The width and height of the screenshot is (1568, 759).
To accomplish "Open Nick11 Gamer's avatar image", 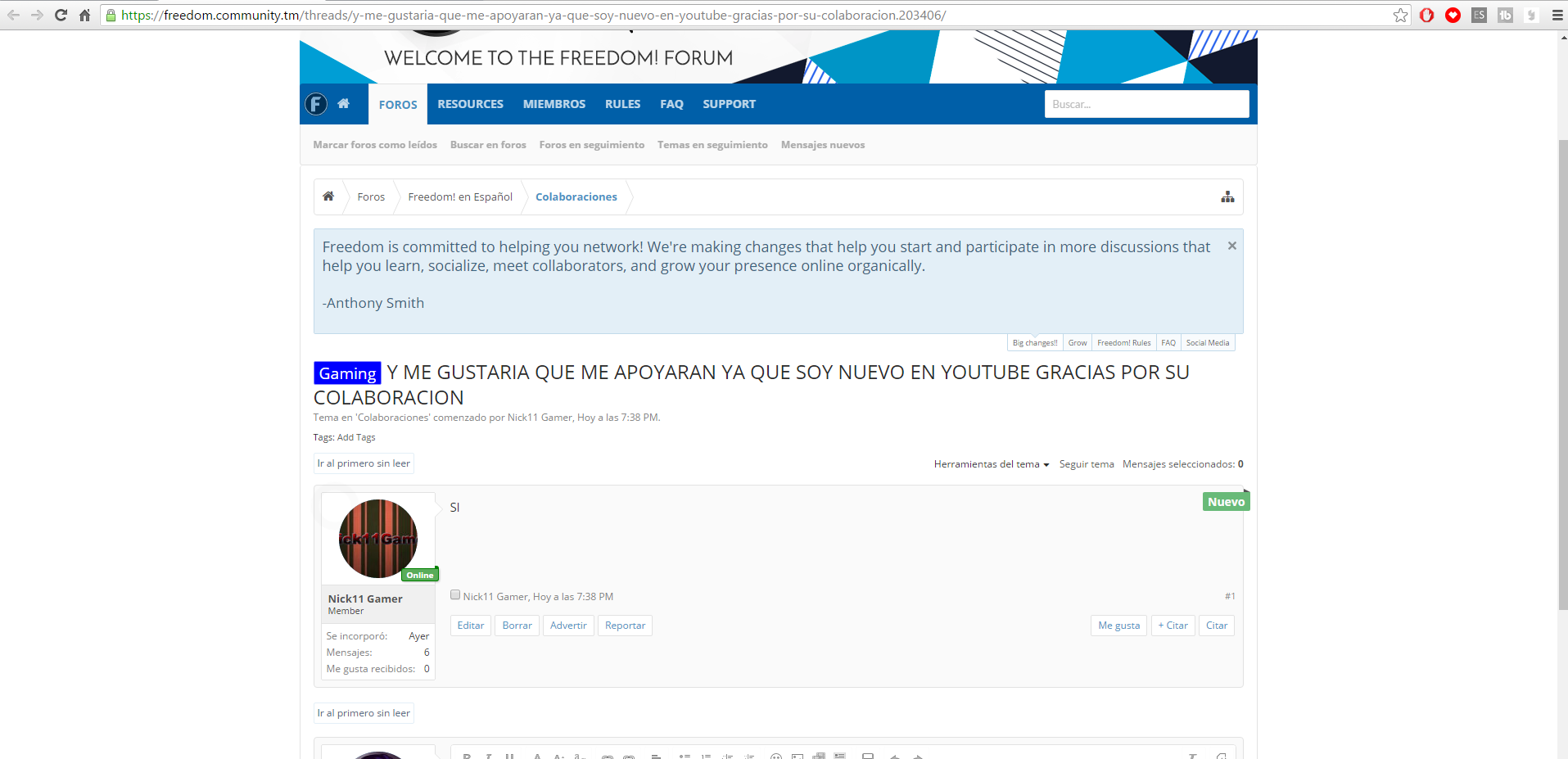I will click(x=378, y=538).
